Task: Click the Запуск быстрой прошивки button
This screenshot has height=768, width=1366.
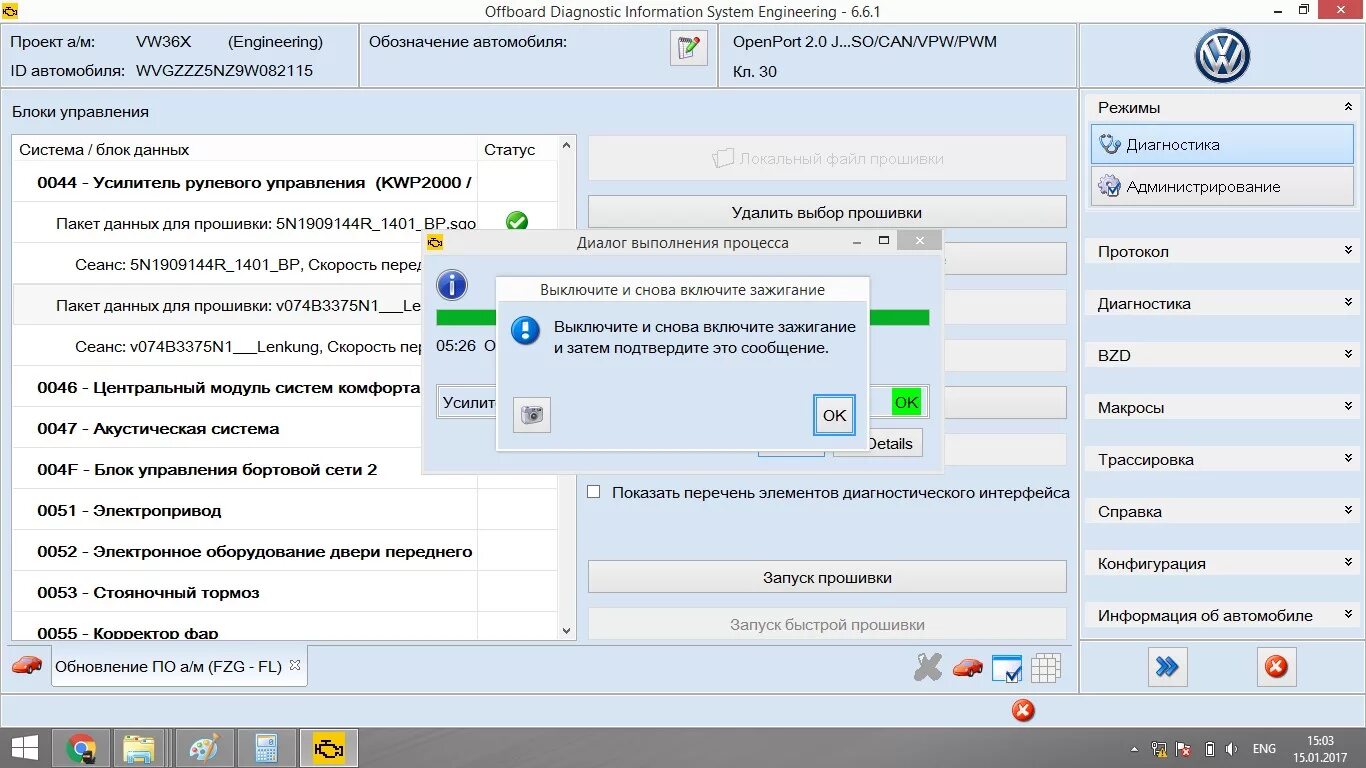Action: tap(827, 624)
